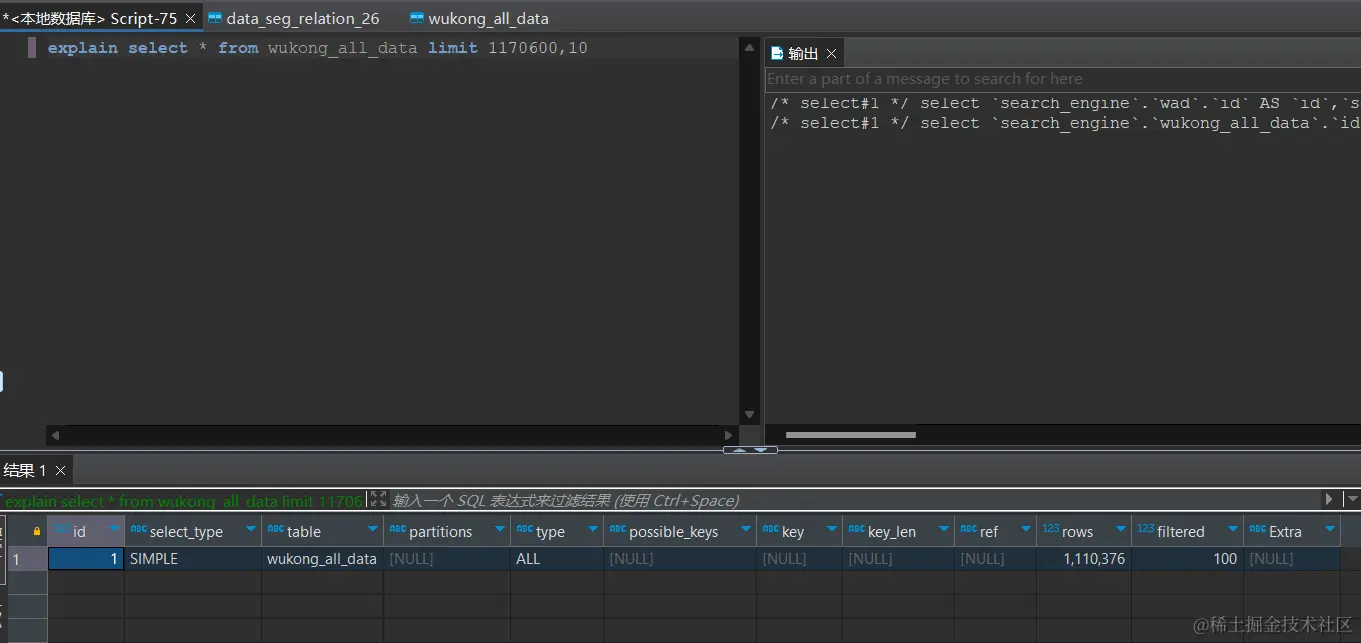Click the table icon on wukong_all_data tab

[x=417, y=18]
